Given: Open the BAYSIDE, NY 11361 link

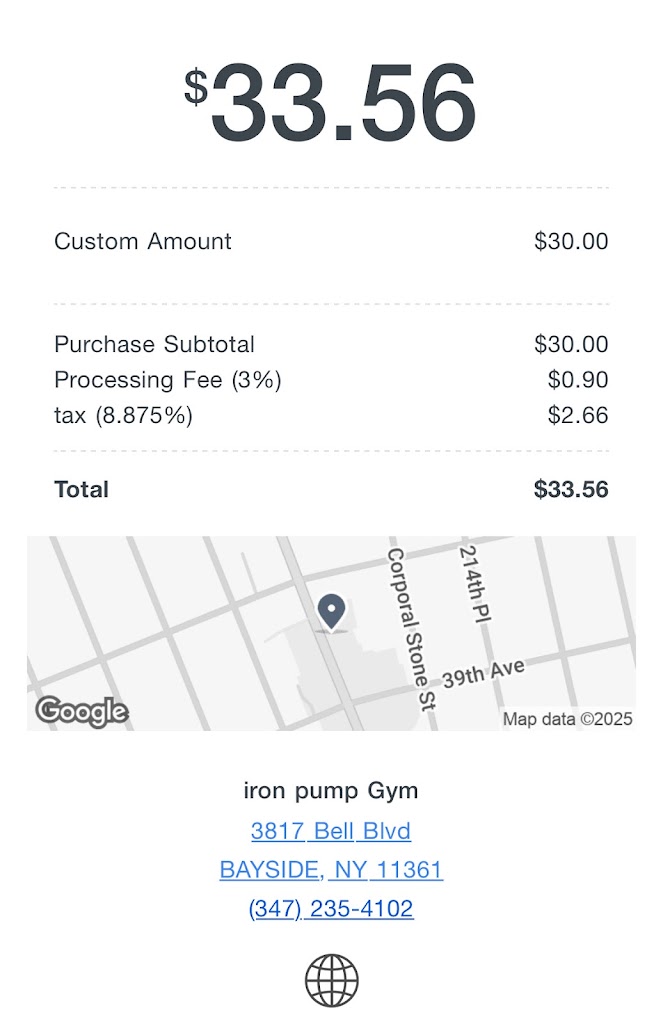Looking at the screenshot, I should [x=331, y=870].
